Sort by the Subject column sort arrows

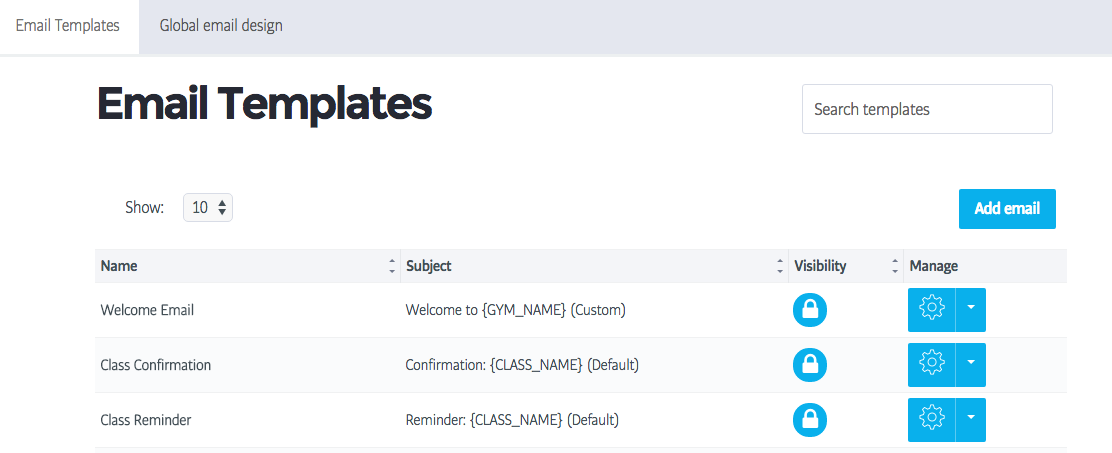pos(779,266)
